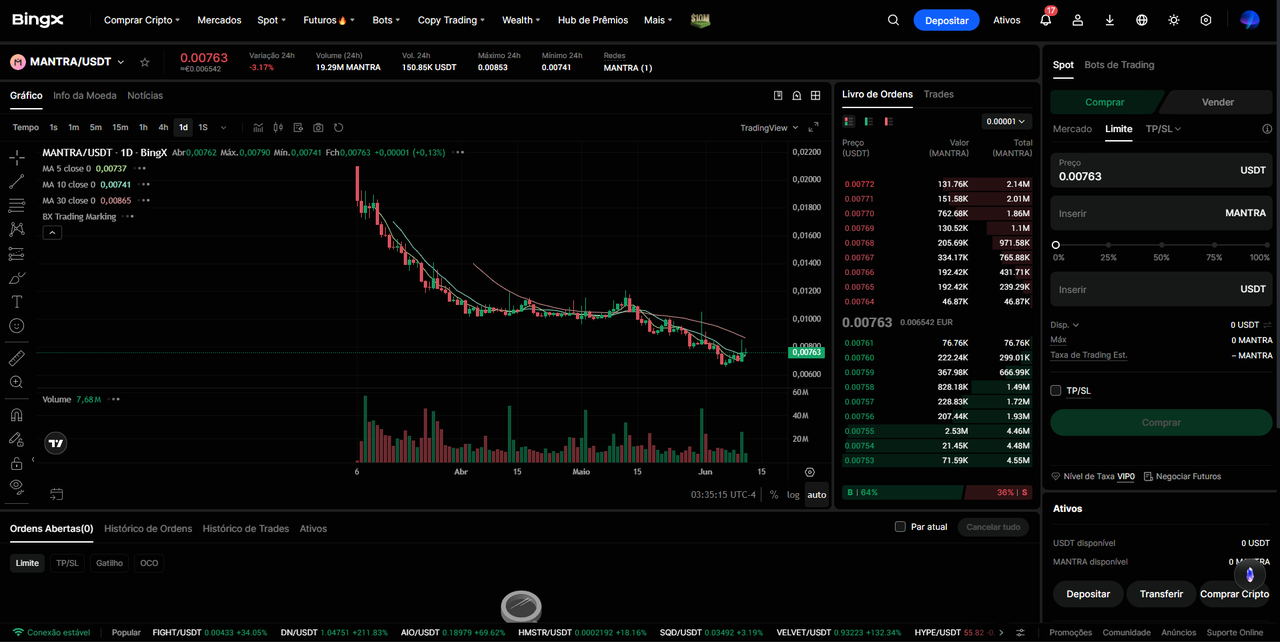Select the 4h timeframe
This screenshot has height=642, width=1280.
pyautogui.click(x=163, y=128)
